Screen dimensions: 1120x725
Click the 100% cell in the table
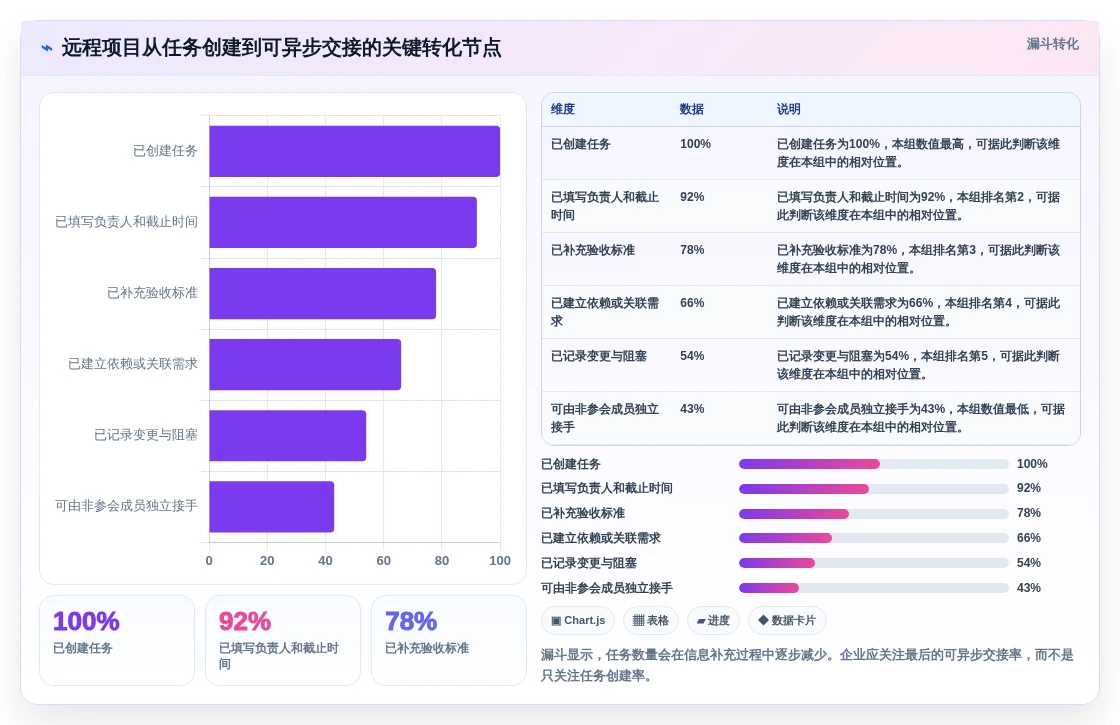click(x=695, y=144)
